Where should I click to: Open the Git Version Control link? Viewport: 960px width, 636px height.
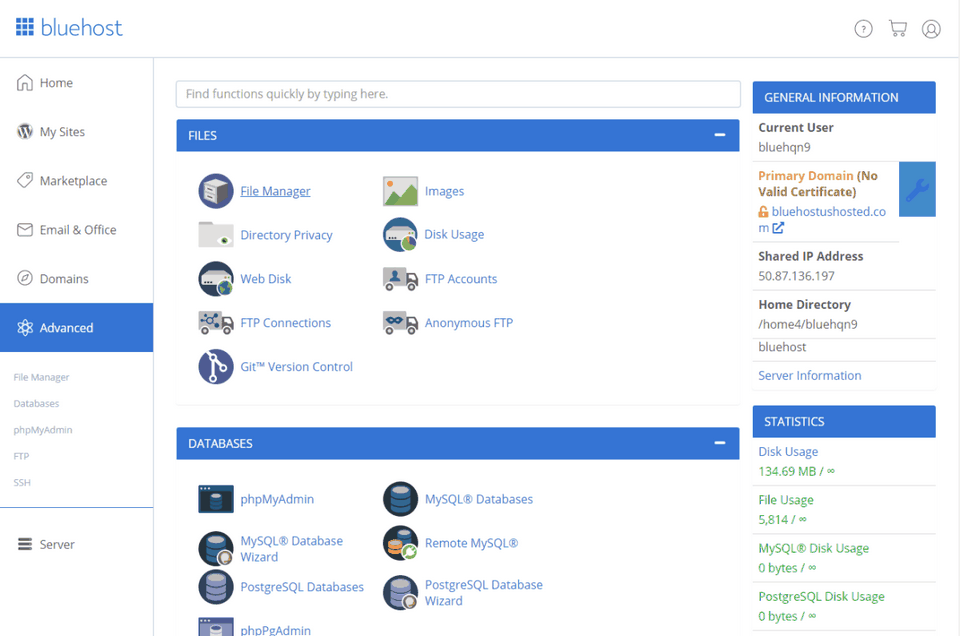tap(296, 367)
